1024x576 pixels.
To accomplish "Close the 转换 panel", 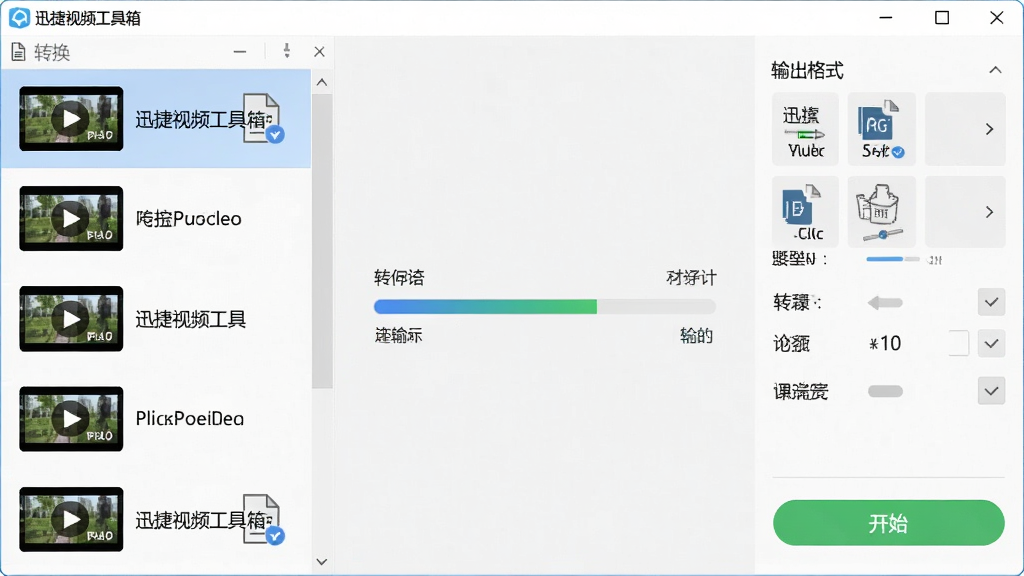I will pos(319,52).
